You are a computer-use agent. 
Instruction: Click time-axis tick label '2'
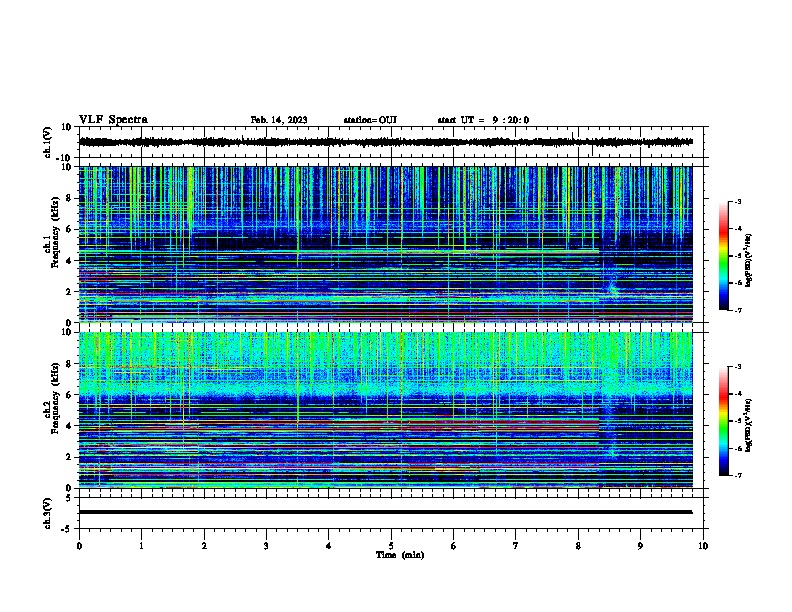tap(204, 546)
